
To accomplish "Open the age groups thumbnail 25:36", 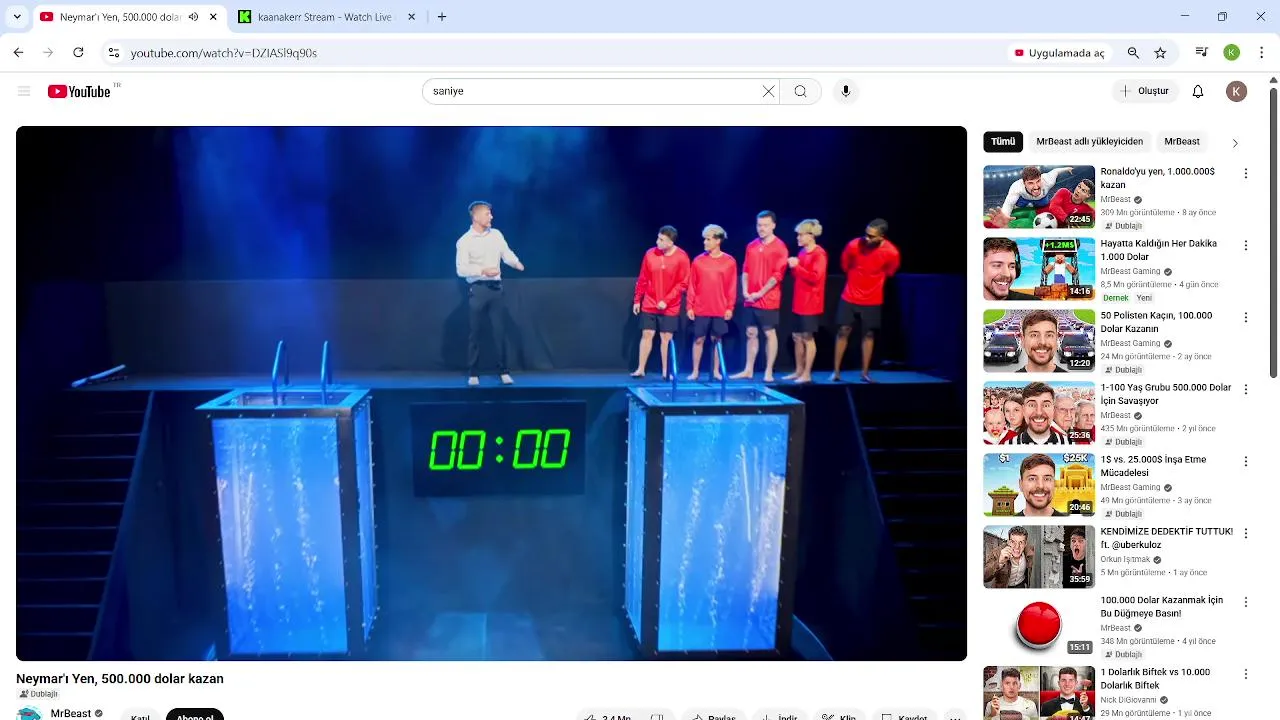I will 1039,413.
